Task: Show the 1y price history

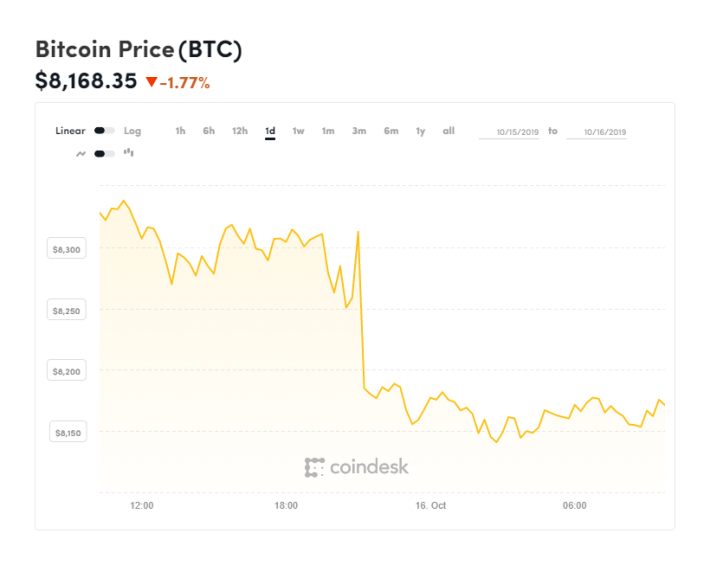Action: [421, 131]
